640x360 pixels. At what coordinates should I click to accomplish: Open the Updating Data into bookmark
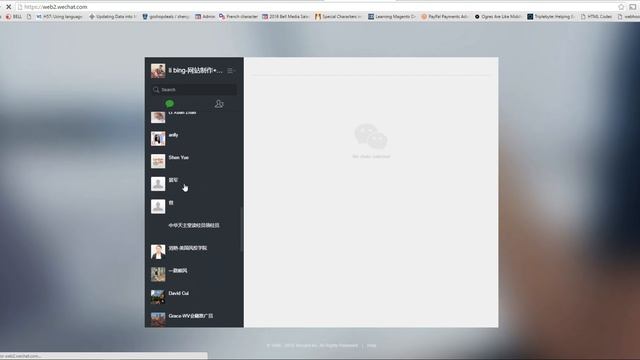[x=113, y=17]
